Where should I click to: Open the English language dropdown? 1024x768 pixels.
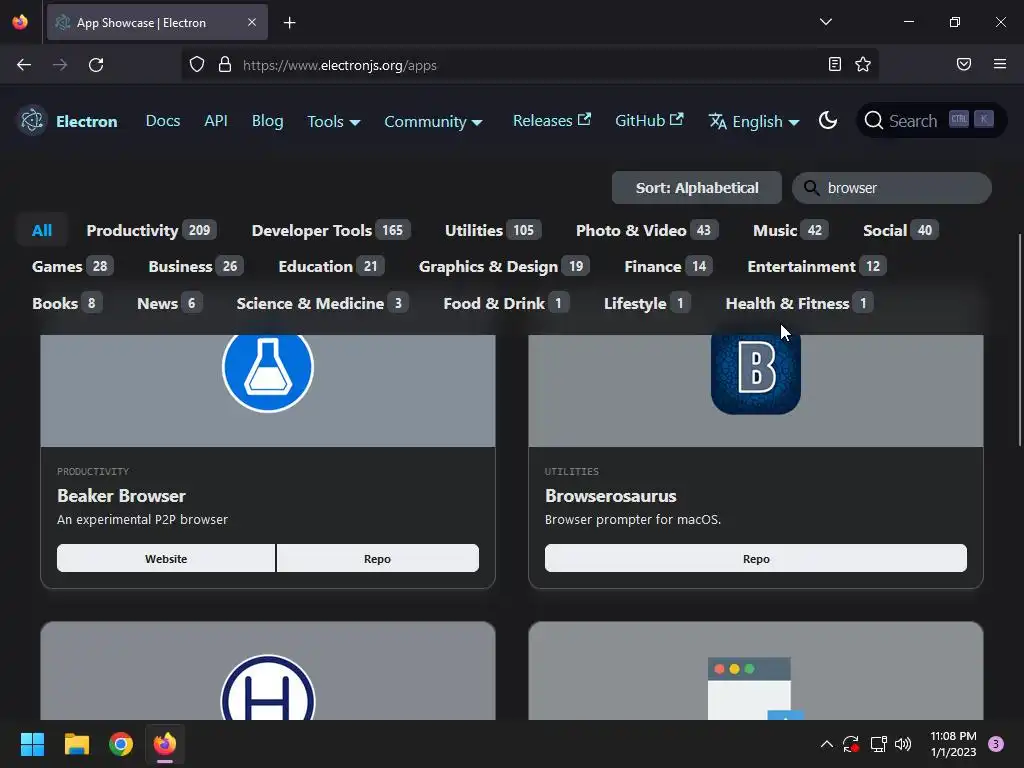(754, 121)
